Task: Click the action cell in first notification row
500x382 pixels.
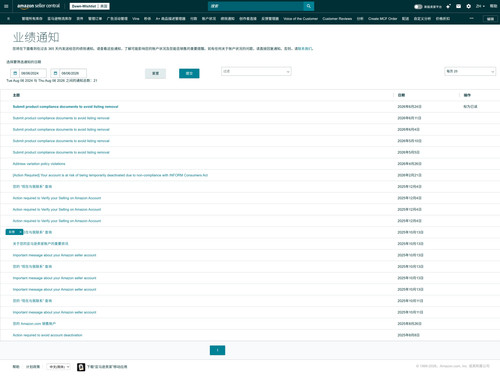Action: 470,107
